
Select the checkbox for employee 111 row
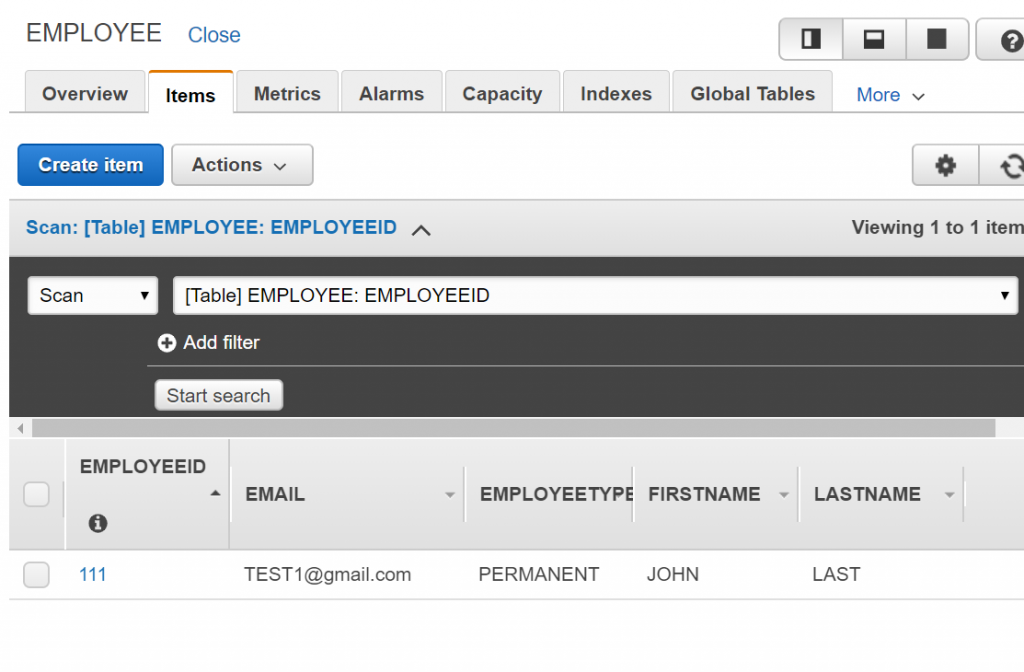pyautogui.click(x=36, y=574)
